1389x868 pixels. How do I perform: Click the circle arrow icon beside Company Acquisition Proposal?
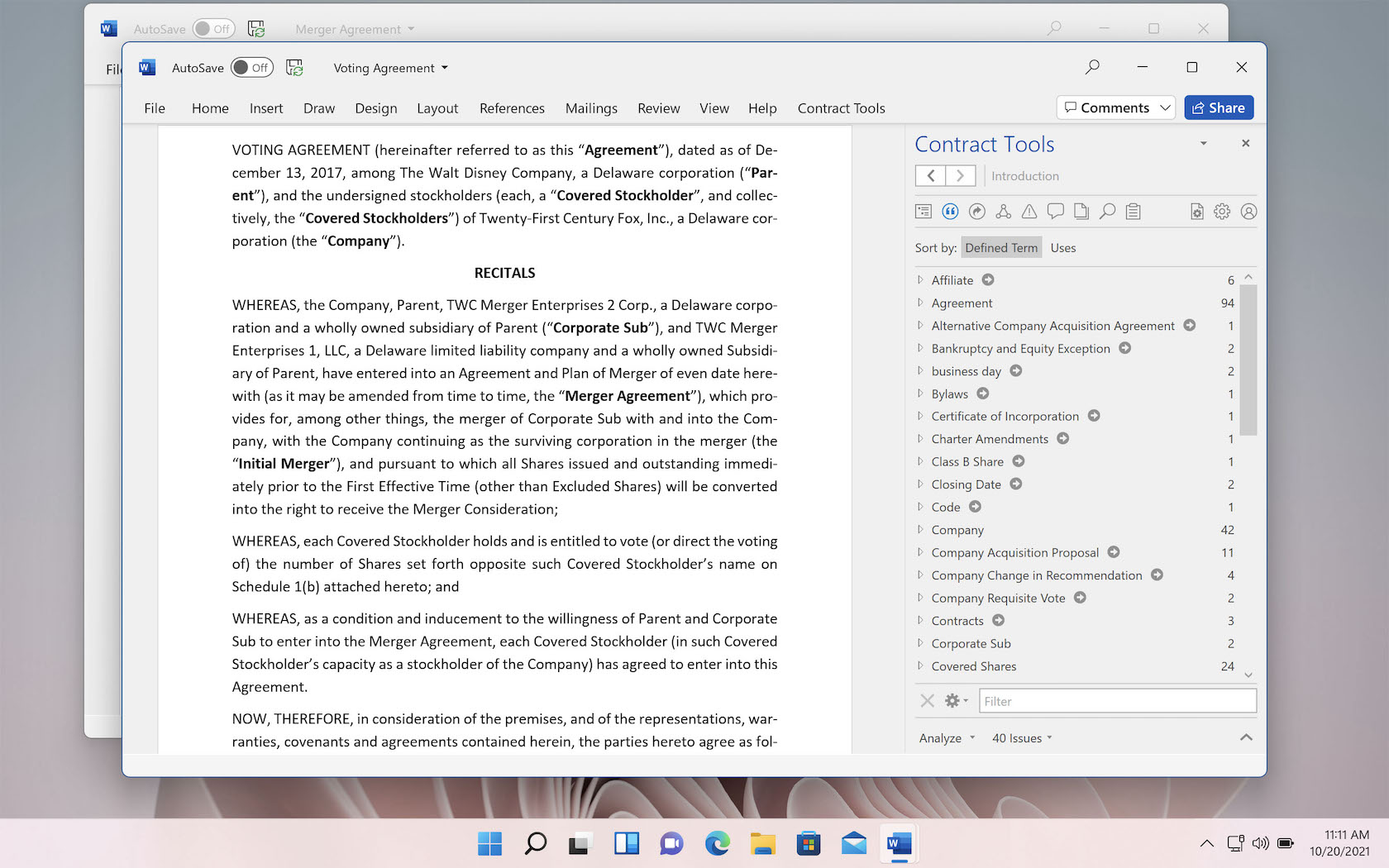pyautogui.click(x=1114, y=552)
